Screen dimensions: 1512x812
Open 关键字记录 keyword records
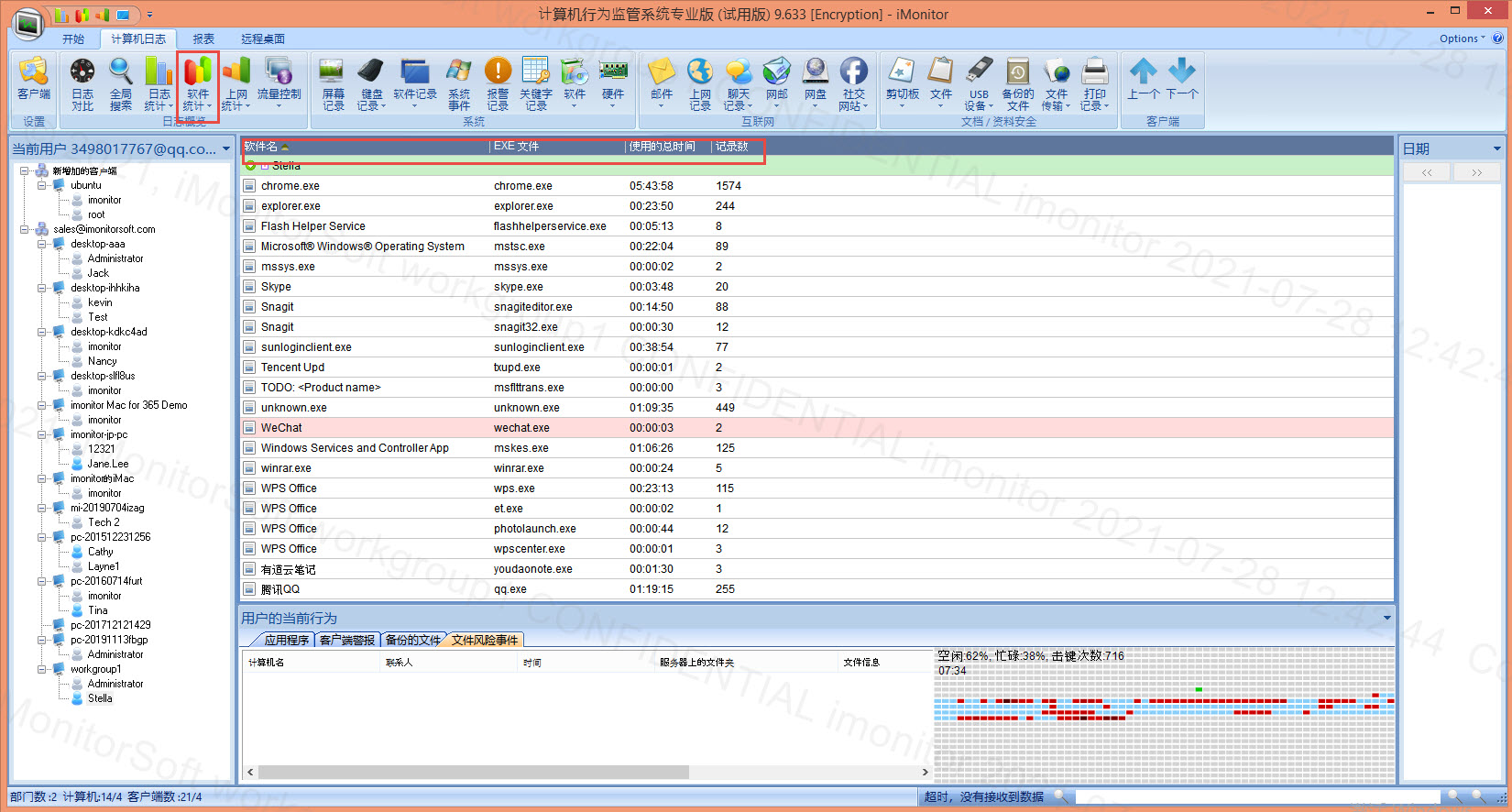point(536,84)
